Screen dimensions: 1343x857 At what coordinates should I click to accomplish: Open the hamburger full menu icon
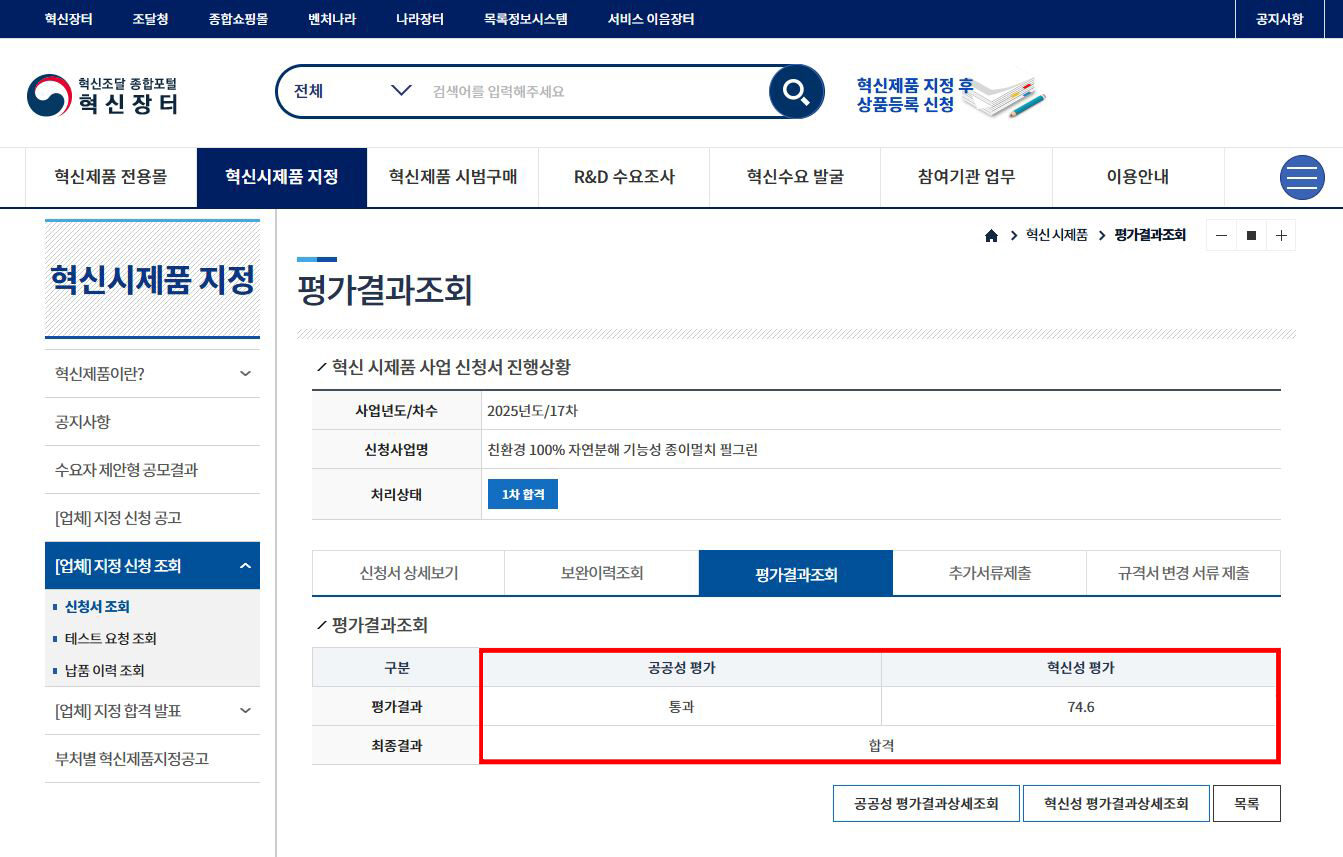tap(1301, 178)
